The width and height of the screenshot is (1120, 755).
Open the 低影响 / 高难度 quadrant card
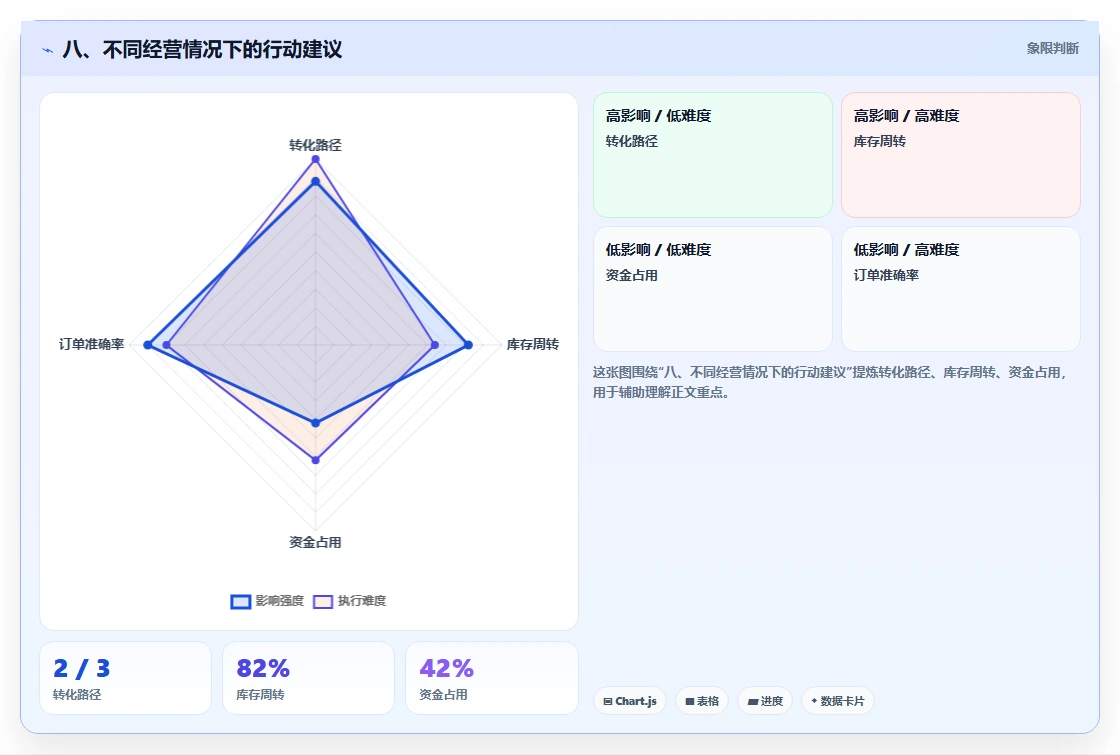point(961,289)
